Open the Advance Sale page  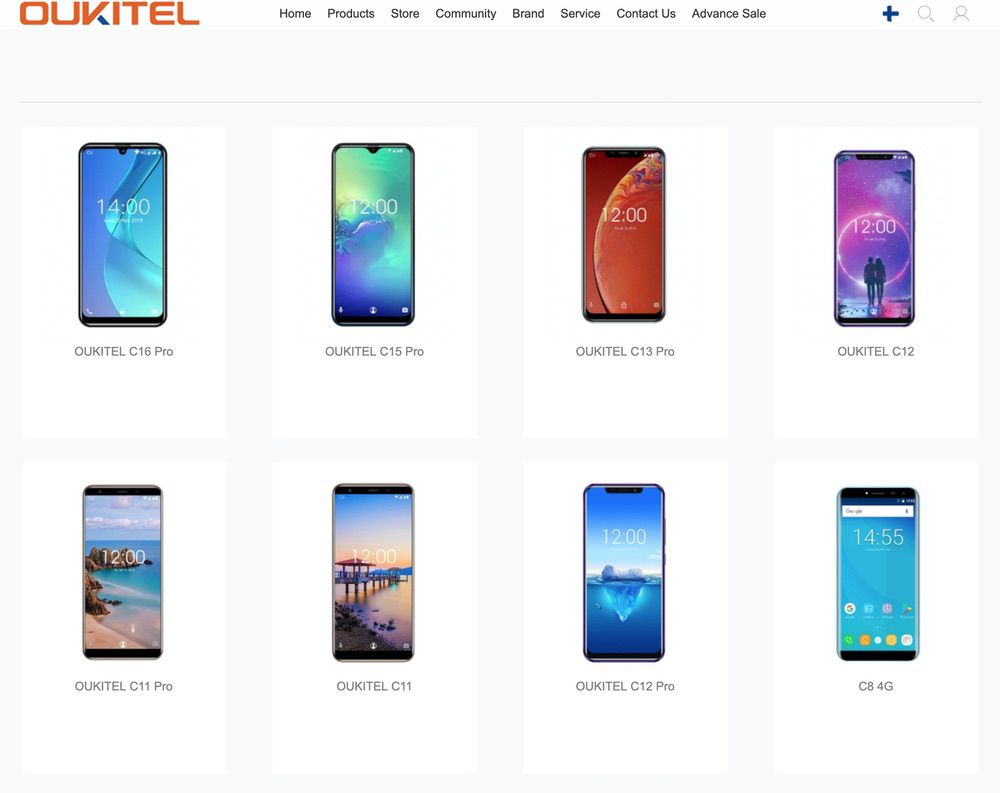pos(729,13)
